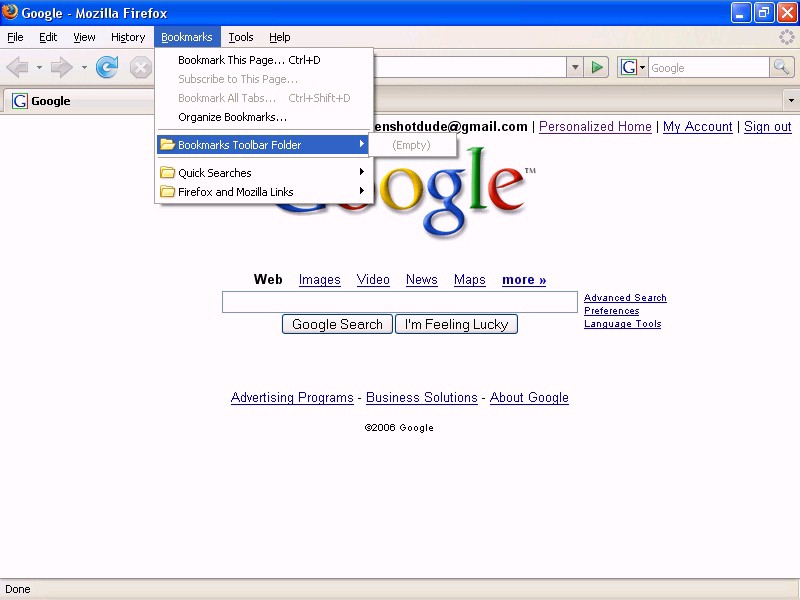Screen dimensions: 800x600
Task: Open the Maps link
Action: coord(470,280)
